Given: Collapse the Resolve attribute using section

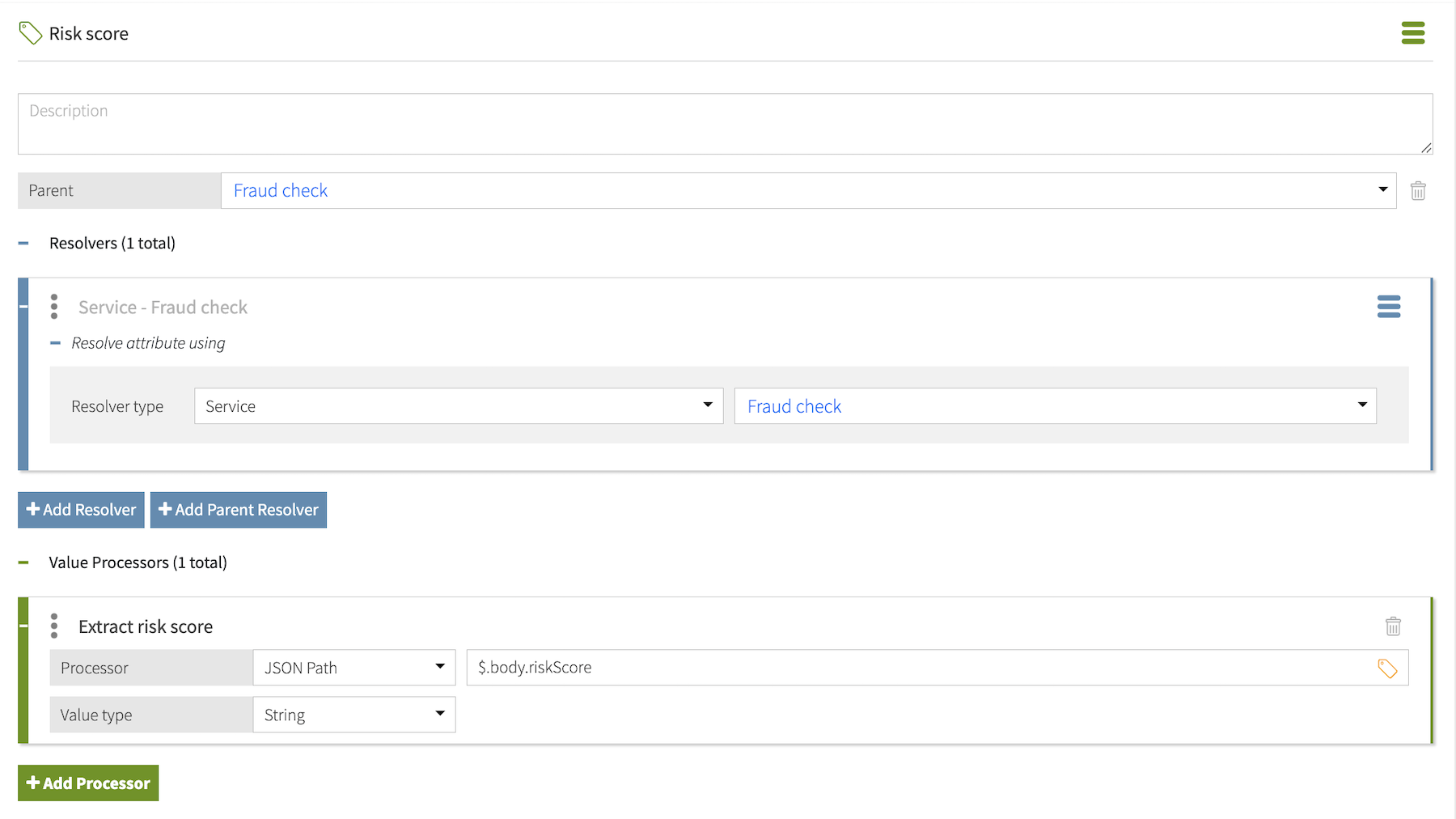Looking at the screenshot, I should tap(55, 343).
